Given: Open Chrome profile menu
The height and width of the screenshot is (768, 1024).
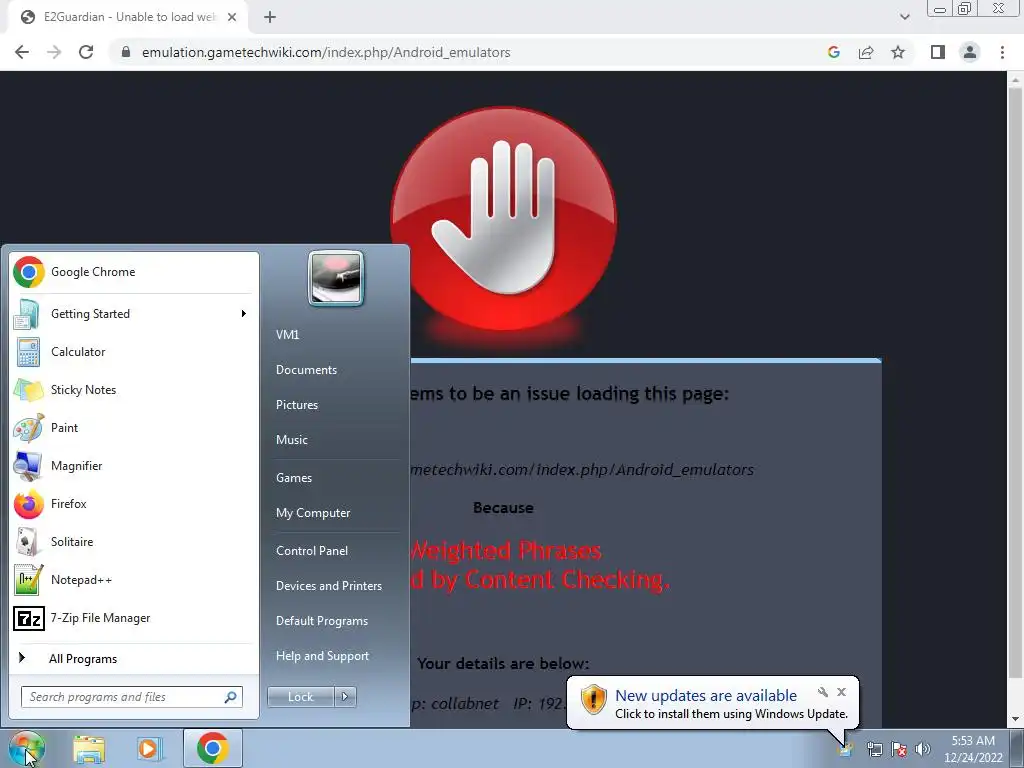Looking at the screenshot, I should click(x=970, y=52).
